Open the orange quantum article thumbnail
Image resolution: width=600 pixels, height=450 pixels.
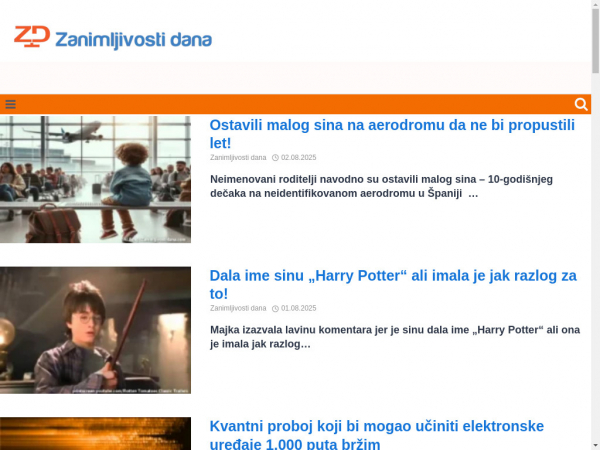point(95,434)
